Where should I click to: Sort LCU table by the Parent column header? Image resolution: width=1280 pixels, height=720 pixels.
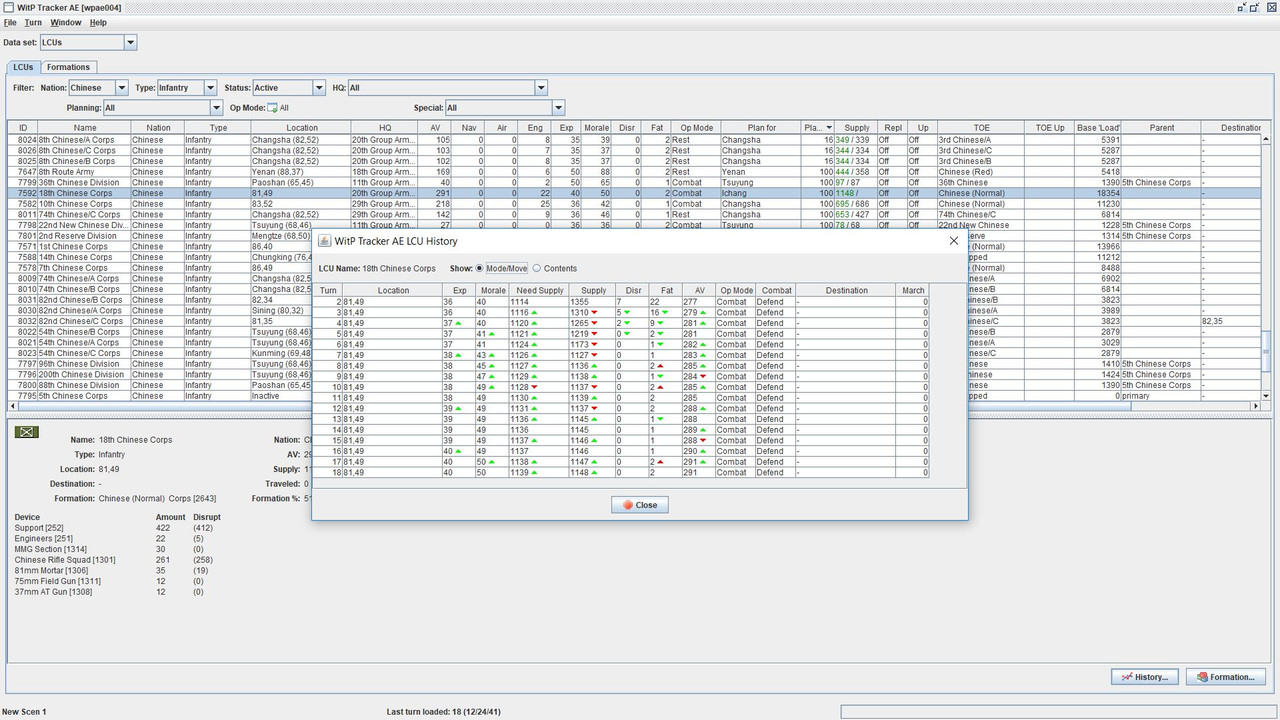tap(1161, 128)
